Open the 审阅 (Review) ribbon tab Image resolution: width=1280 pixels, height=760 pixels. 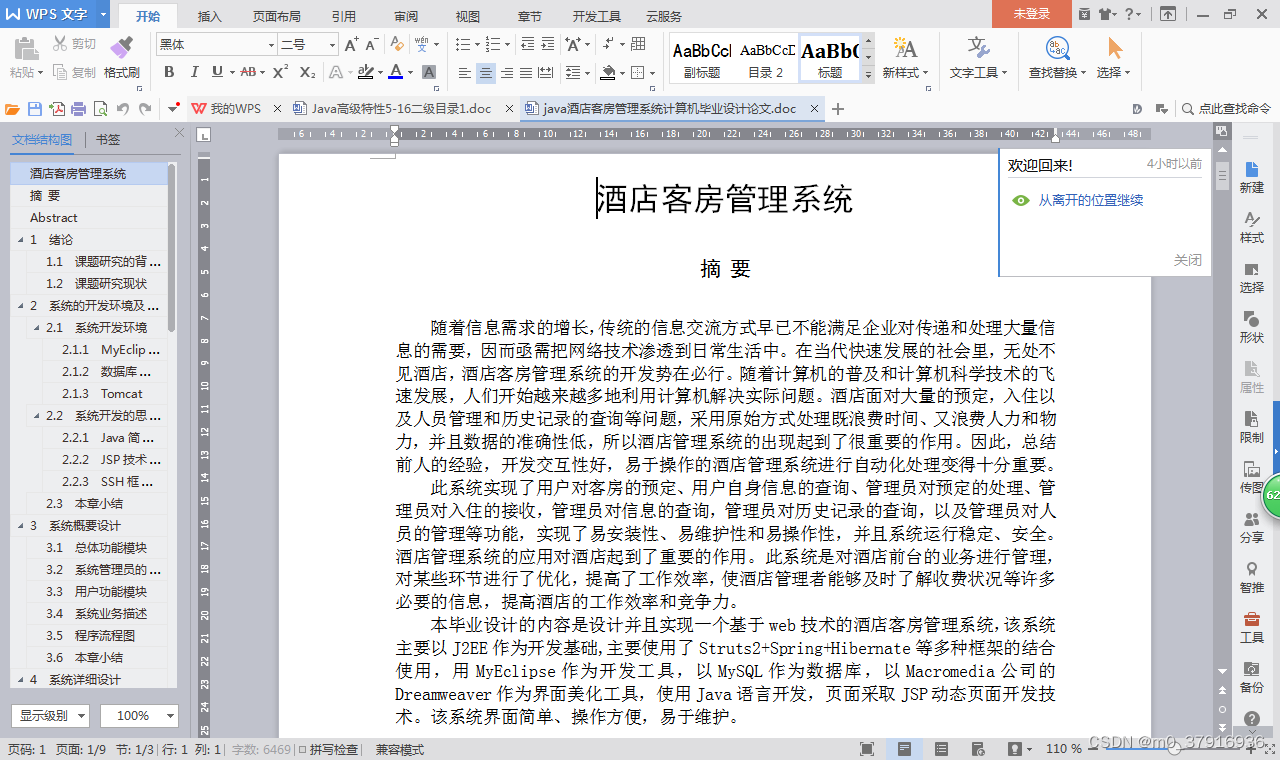406,16
